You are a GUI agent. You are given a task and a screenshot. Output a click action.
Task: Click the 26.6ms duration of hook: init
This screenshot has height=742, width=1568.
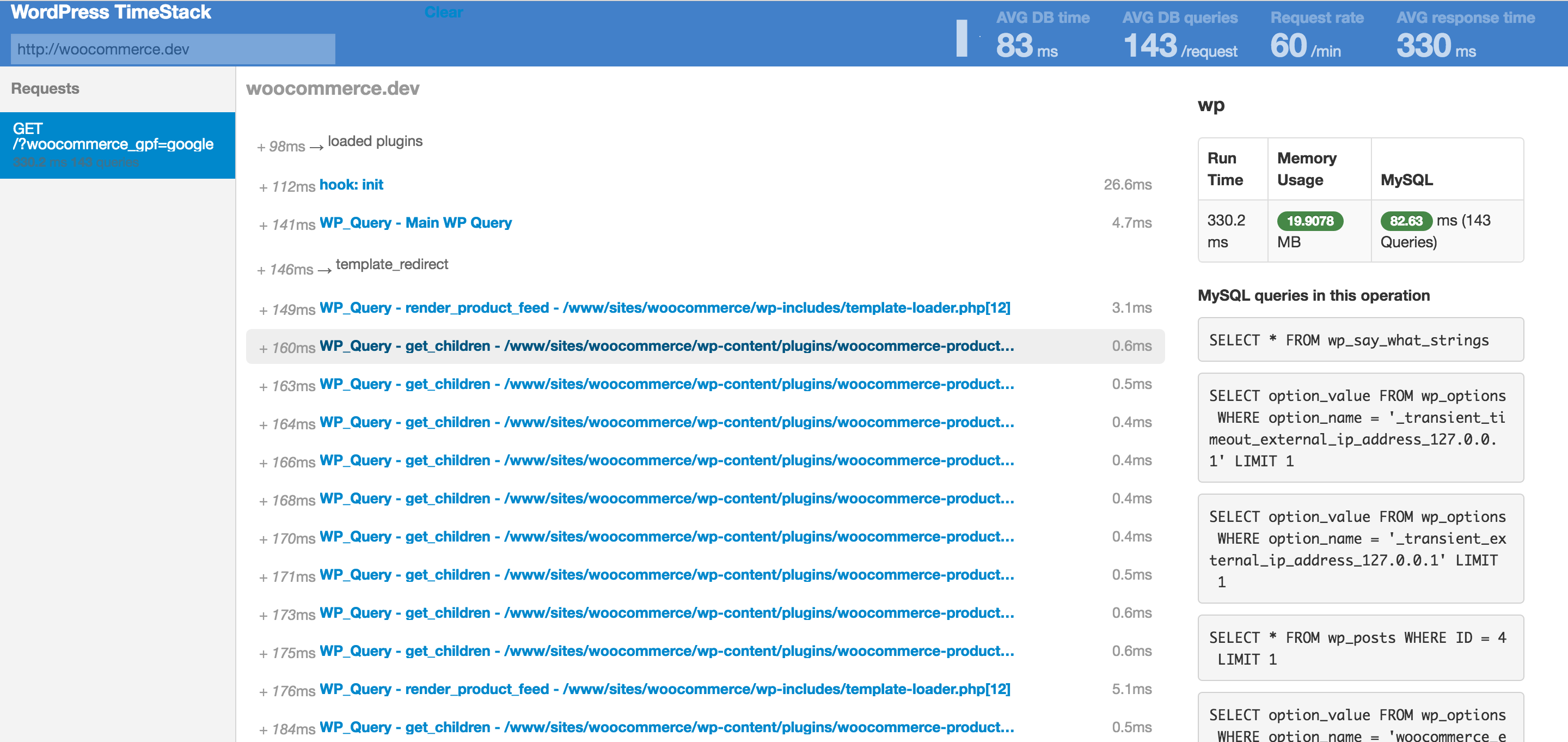[1128, 185]
